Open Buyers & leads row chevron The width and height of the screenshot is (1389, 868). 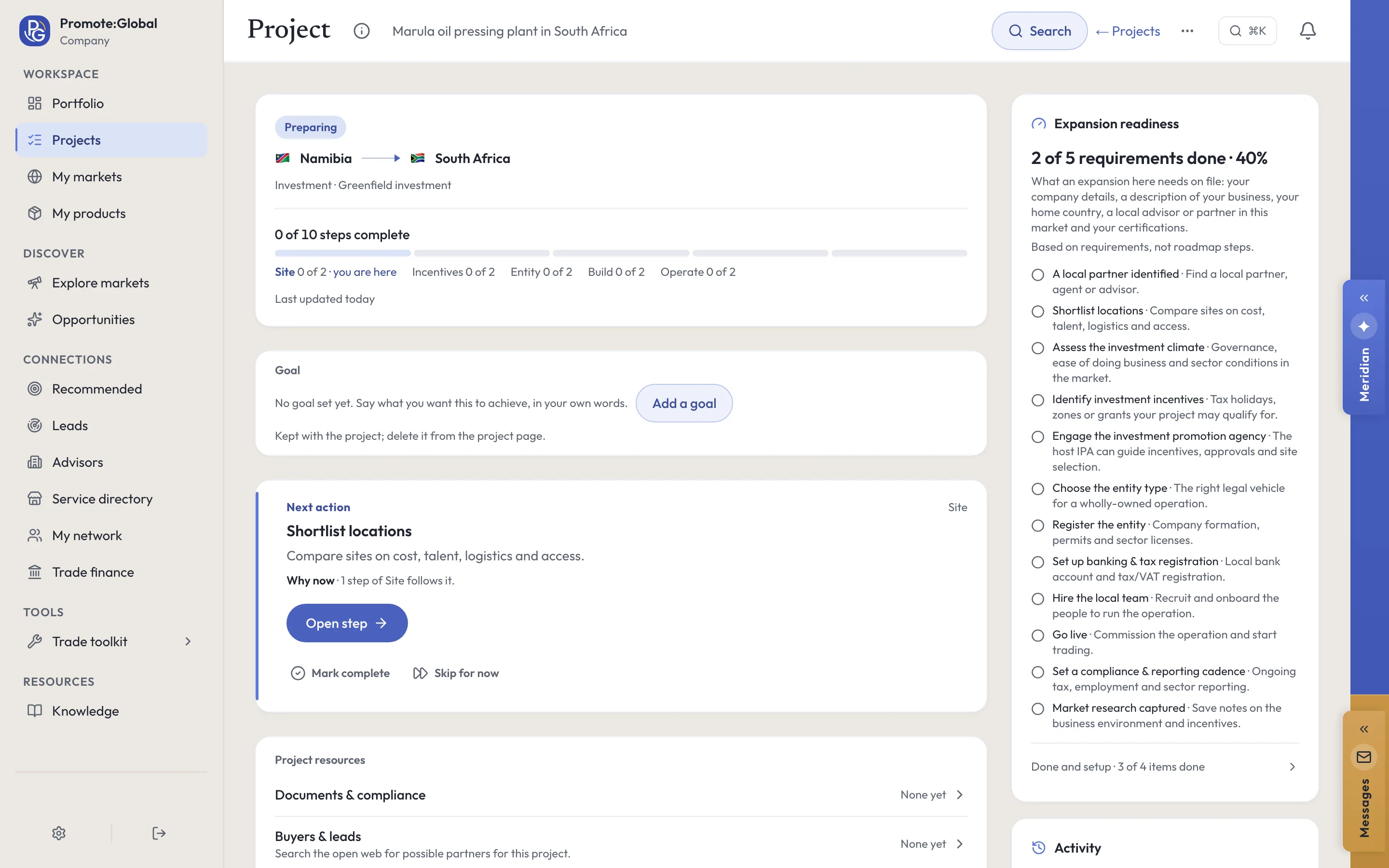960,844
